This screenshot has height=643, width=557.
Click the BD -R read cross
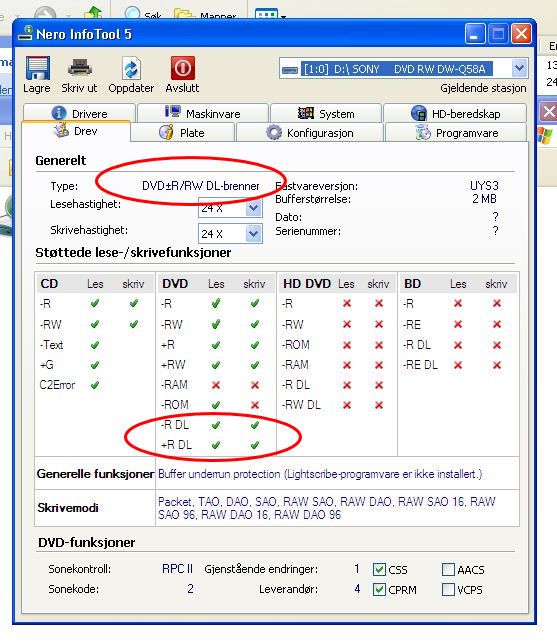pyautogui.click(x=458, y=303)
